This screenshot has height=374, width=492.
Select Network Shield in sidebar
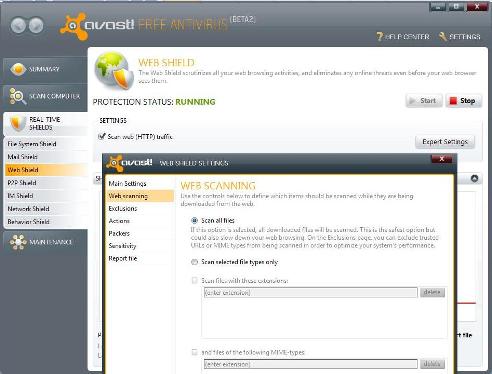[46, 209]
